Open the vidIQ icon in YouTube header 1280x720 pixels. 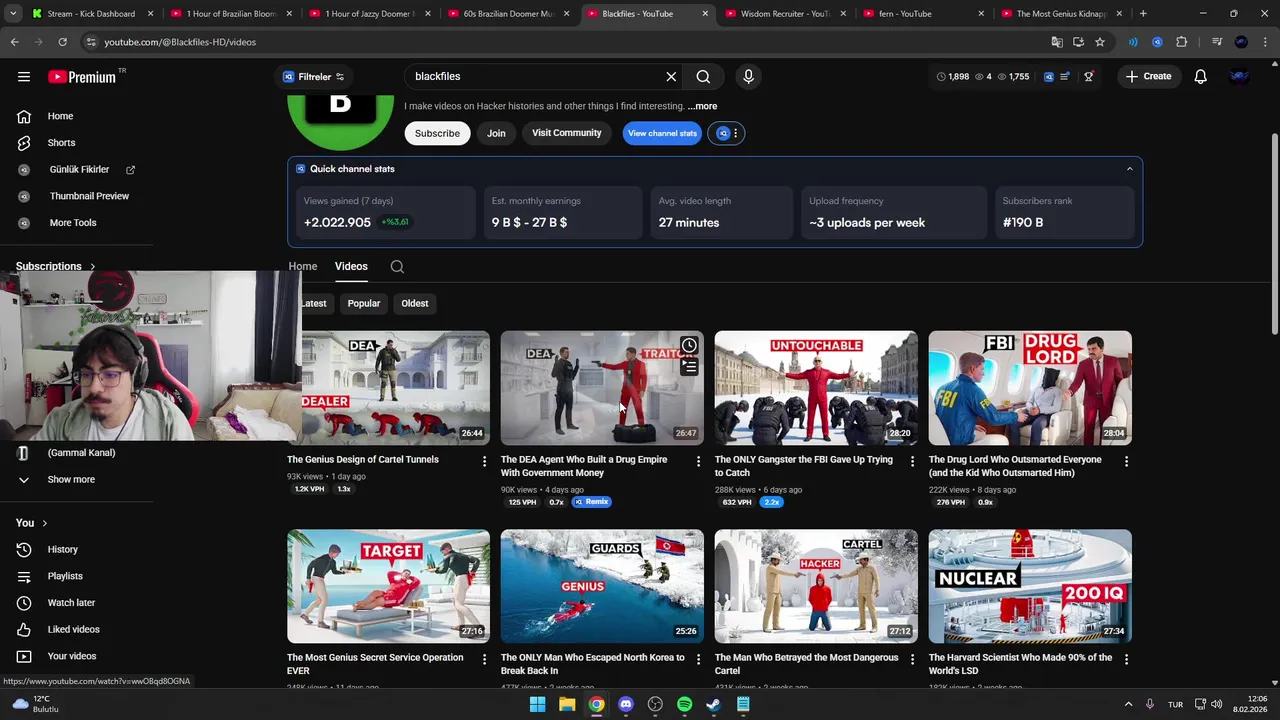[1048, 76]
